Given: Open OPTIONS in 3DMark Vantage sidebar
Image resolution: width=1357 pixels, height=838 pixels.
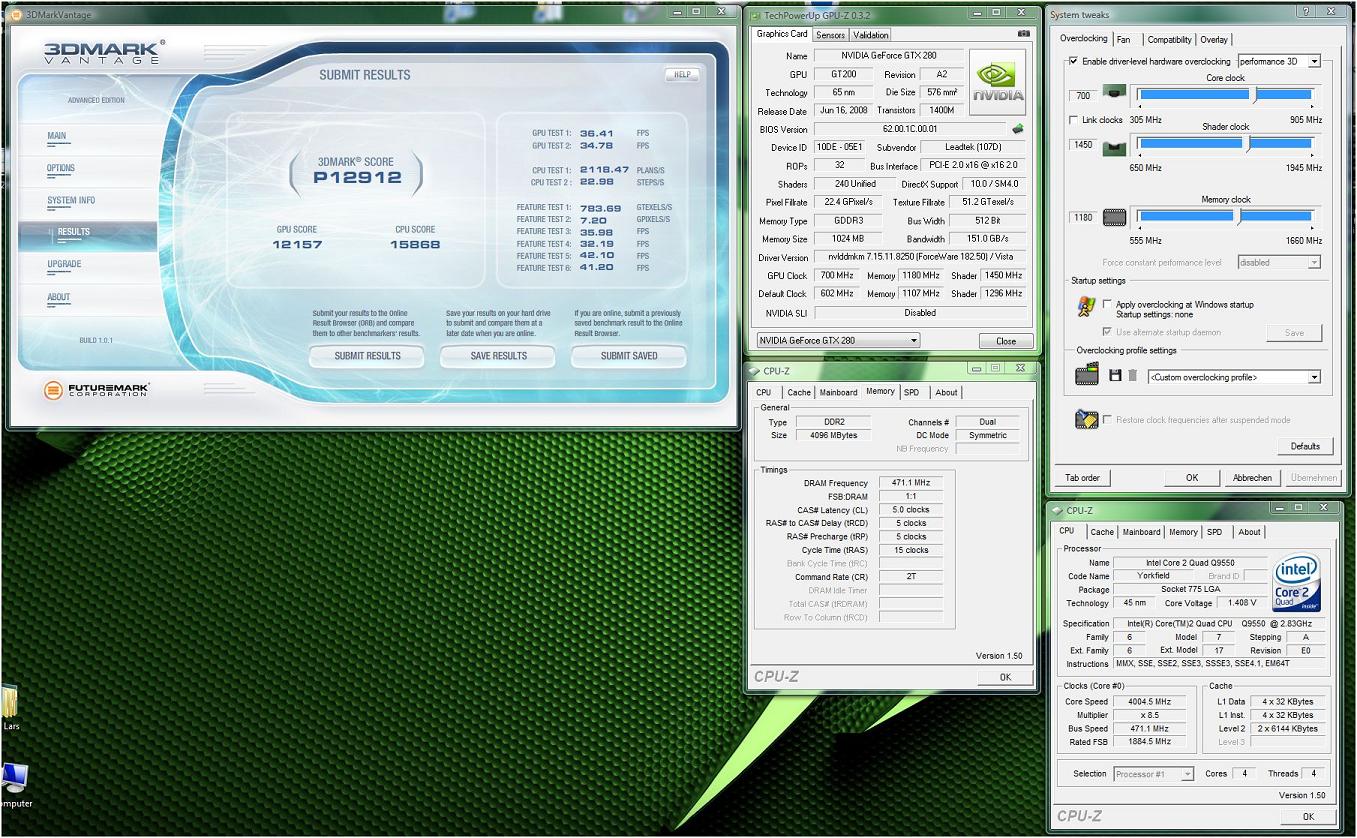Looking at the screenshot, I should pos(61,168).
